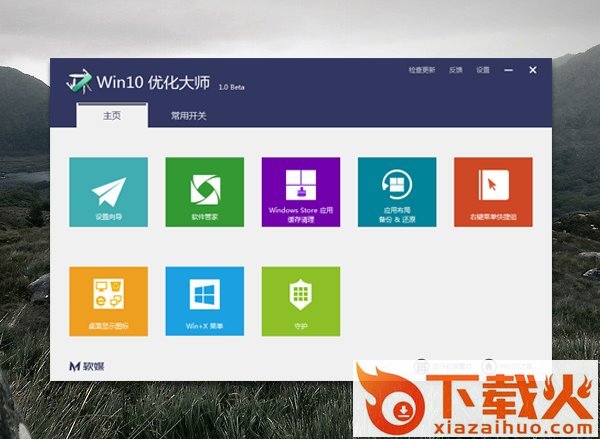Open the 软件管家 green tile

(x=205, y=192)
